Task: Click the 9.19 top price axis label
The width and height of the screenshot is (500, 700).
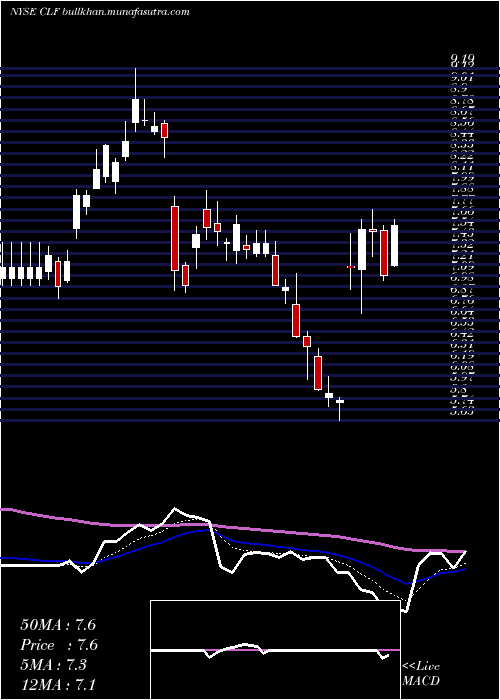Action: pyautogui.click(x=462, y=59)
